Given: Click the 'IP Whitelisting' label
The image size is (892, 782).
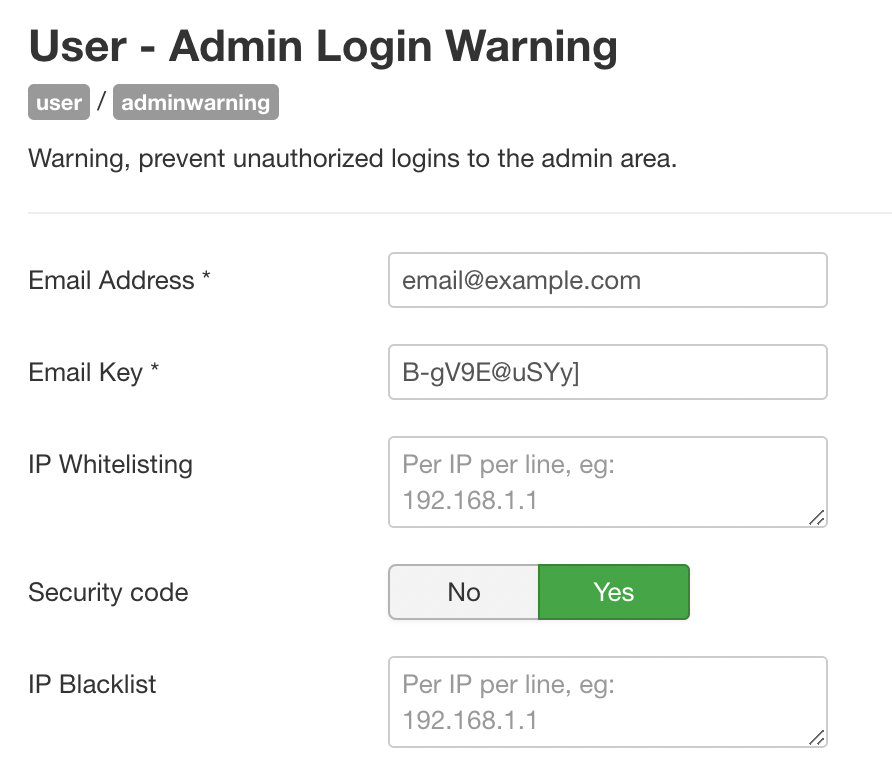Looking at the screenshot, I should coord(110,465).
